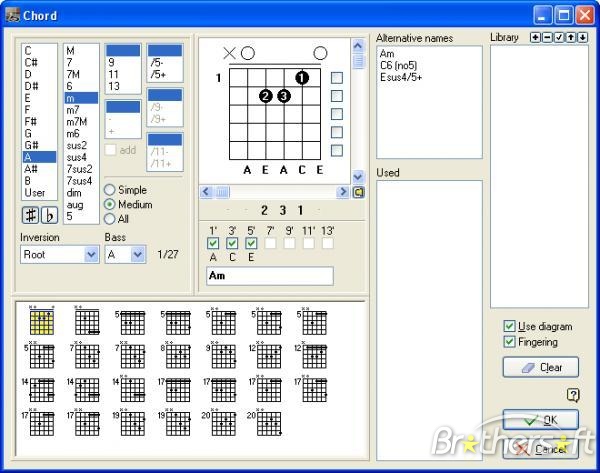Click the library checkmark icon
The width and height of the screenshot is (600, 473).
tap(559, 37)
